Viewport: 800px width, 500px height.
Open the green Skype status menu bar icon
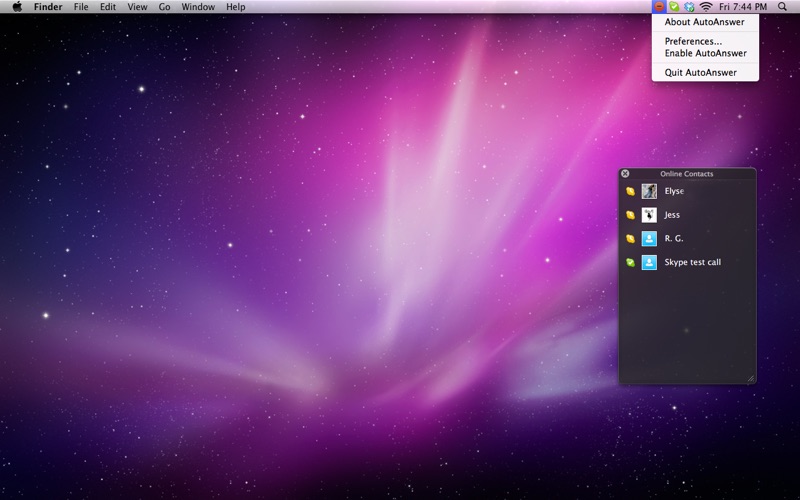coord(674,7)
